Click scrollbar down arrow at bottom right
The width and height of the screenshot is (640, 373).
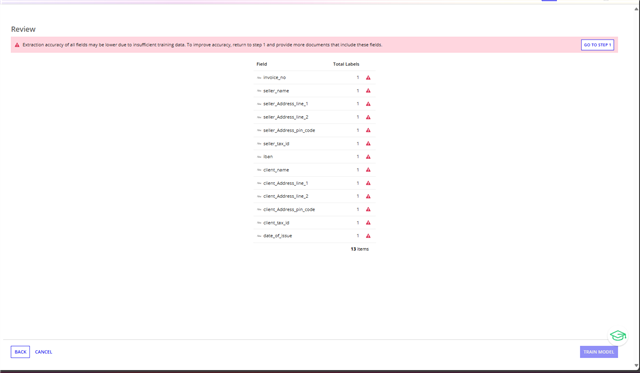(636, 366)
